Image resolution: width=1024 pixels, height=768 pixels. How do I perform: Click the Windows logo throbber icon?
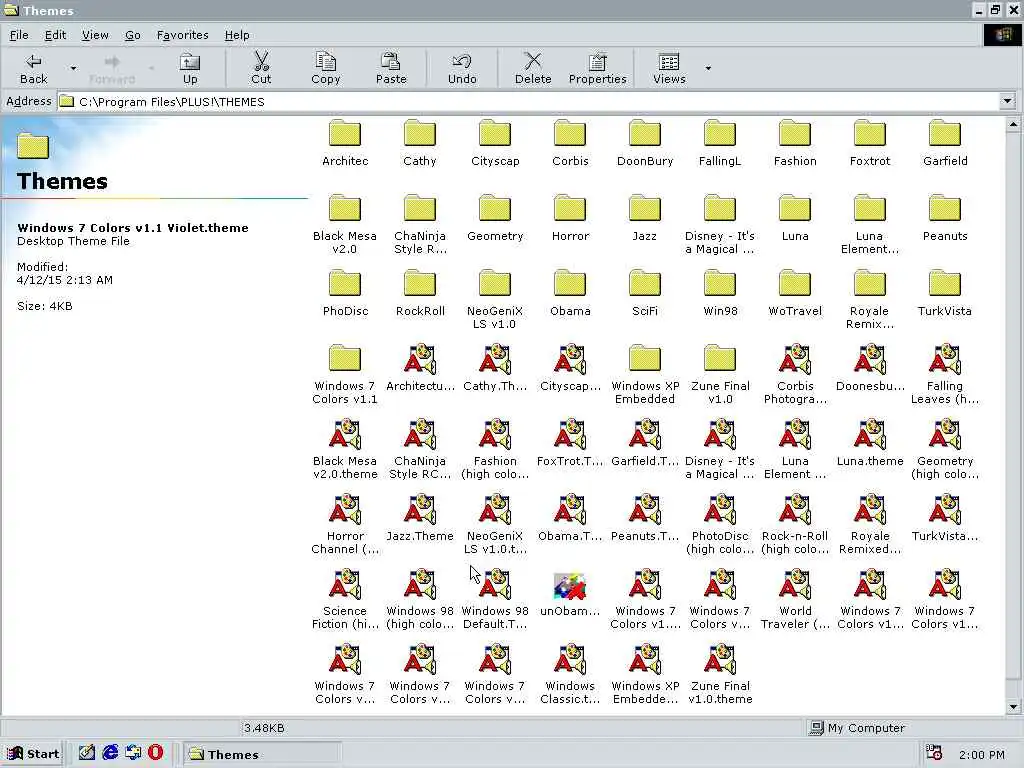pos(1002,35)
